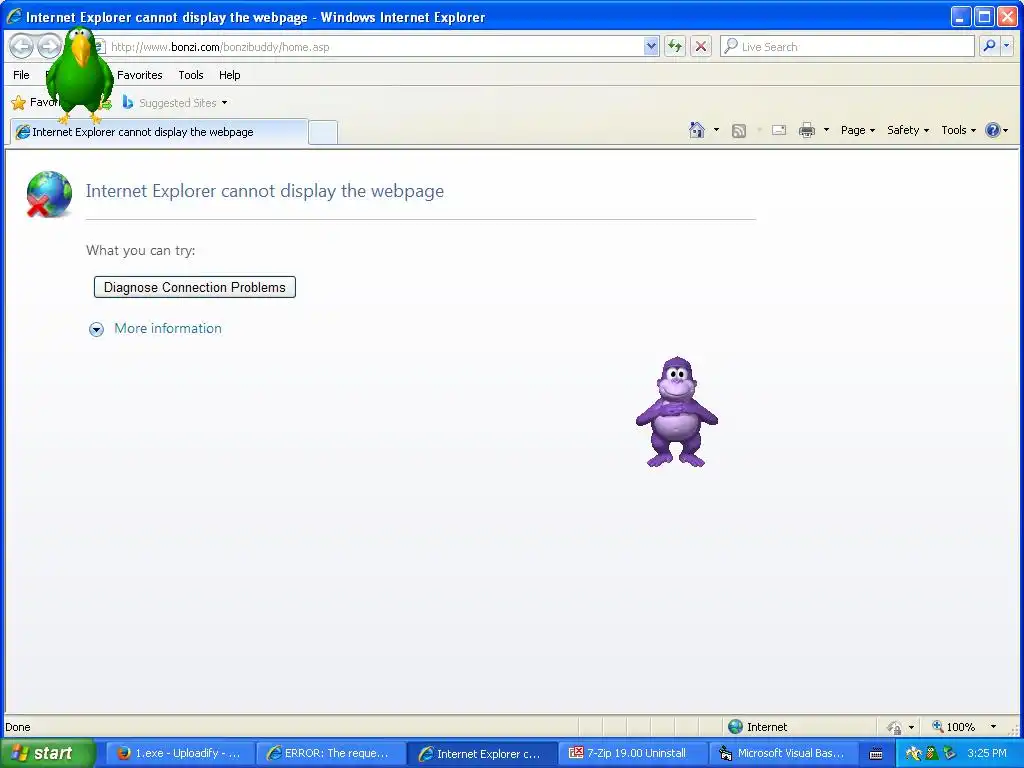Click the Print printer icon
Screen dimensions: 1024x768
tap(807, 130)
